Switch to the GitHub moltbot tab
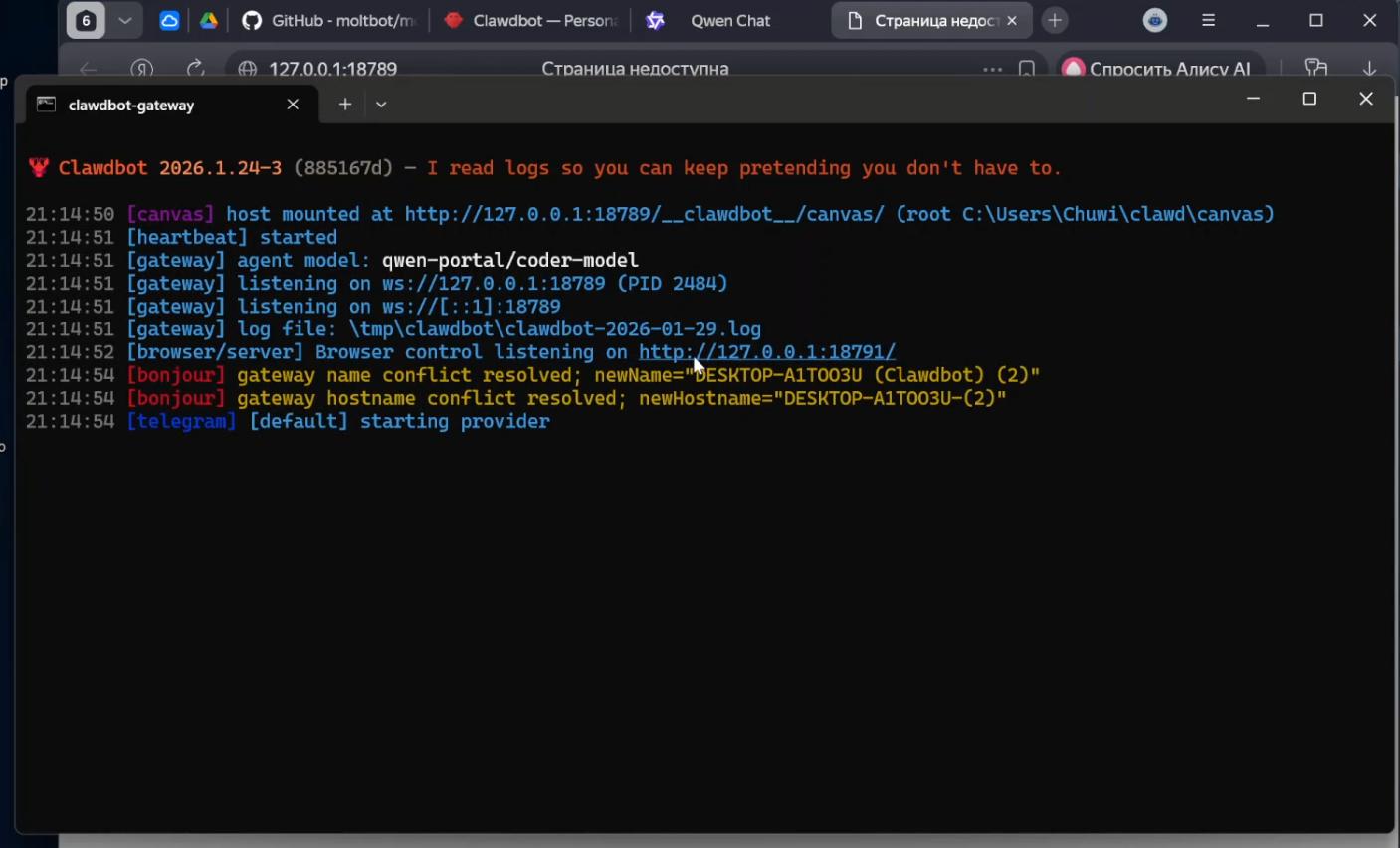Viewport: 1400px width, 848px height. click(x=331, y=21)
